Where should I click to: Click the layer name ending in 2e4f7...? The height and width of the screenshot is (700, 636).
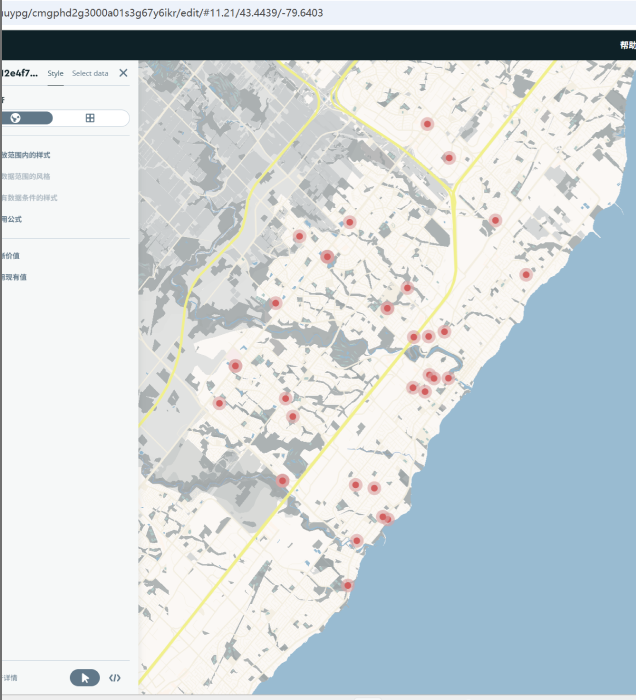click(x=19, y=73)
